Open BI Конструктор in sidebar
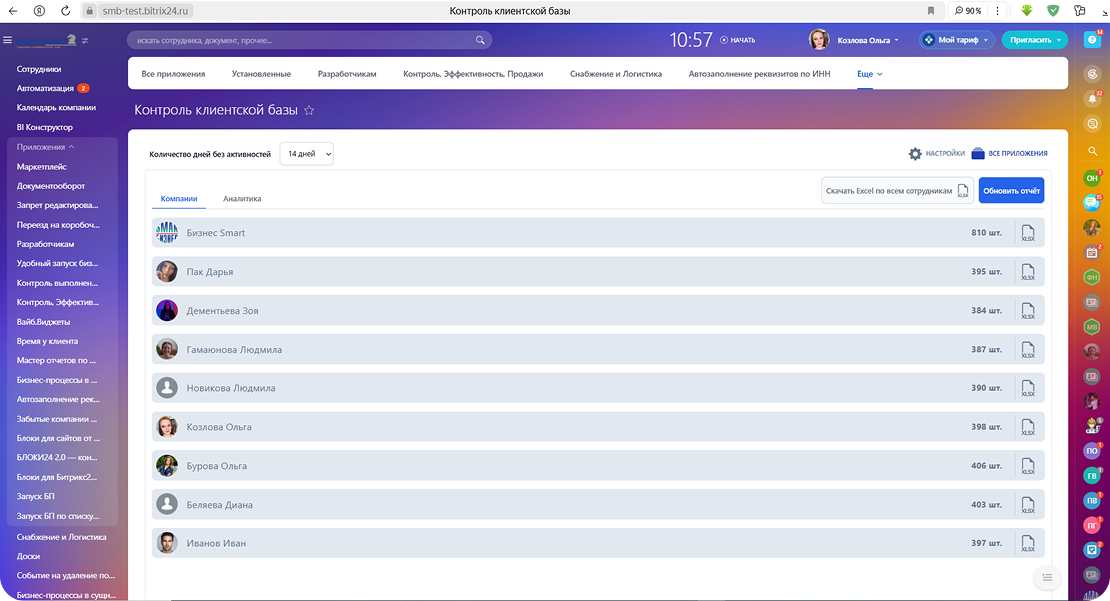This screenshot has height=601, width=1110. pos(45,127)
